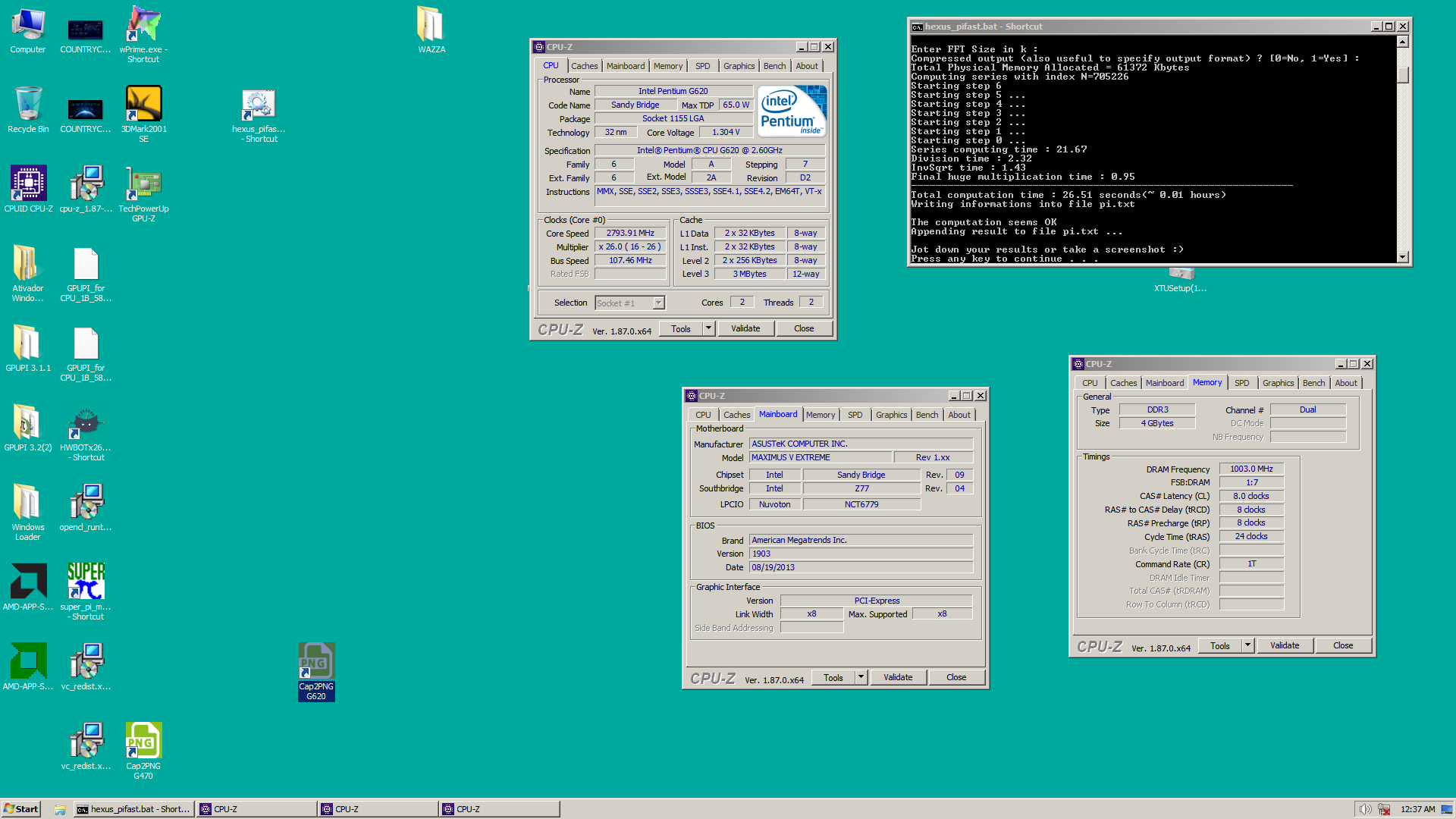1456x819 pixels.
Task: Click Close in the Memory window
Action: pos(1343,645)
